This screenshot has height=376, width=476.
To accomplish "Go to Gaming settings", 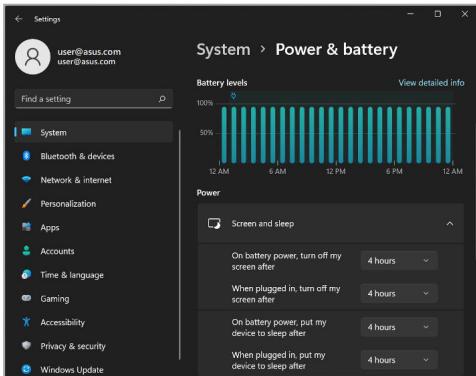I will click(x=94, y=299).
